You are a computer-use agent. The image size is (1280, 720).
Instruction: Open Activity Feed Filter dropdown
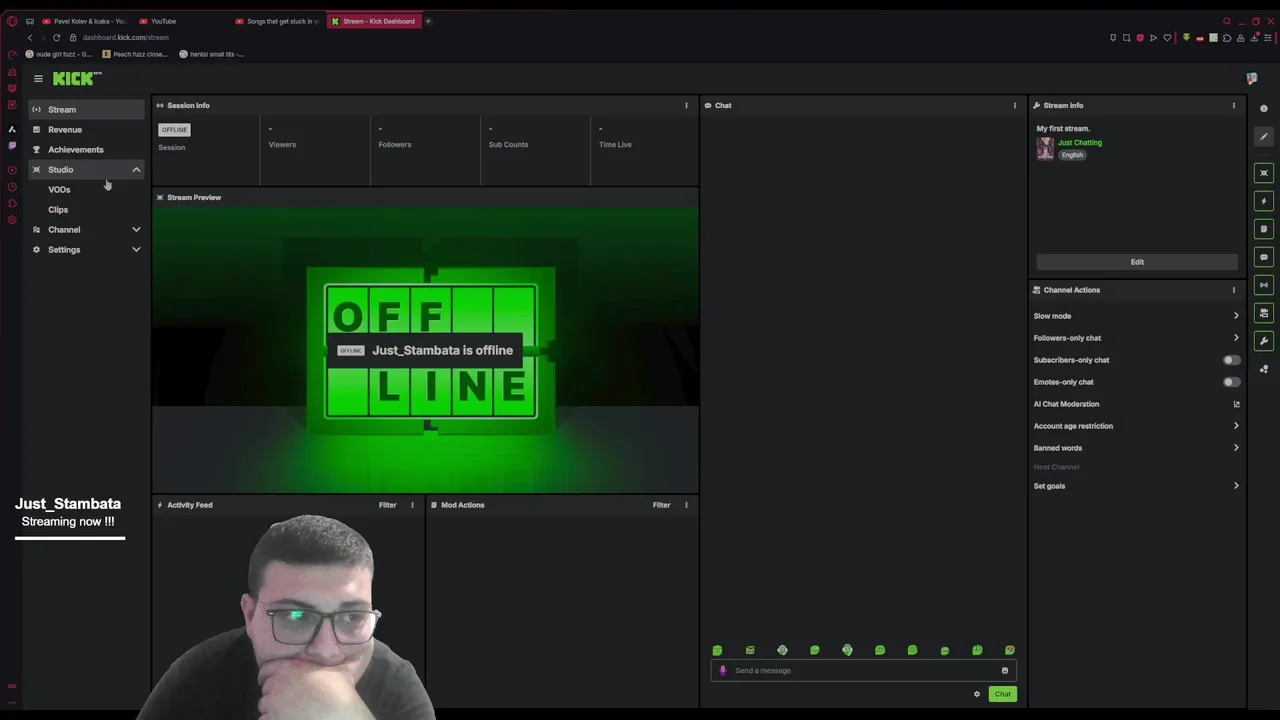tap(387, 505)
